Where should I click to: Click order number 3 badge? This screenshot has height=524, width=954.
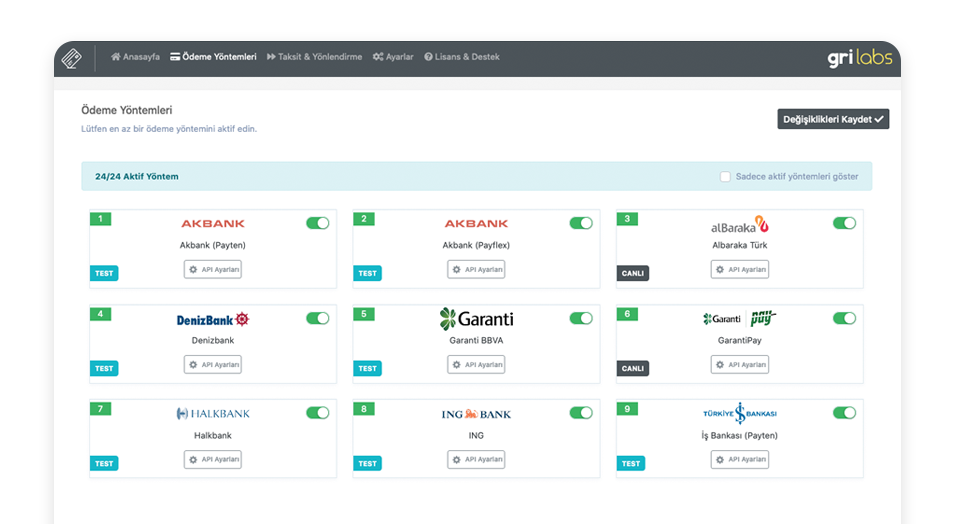pos(627,219)
